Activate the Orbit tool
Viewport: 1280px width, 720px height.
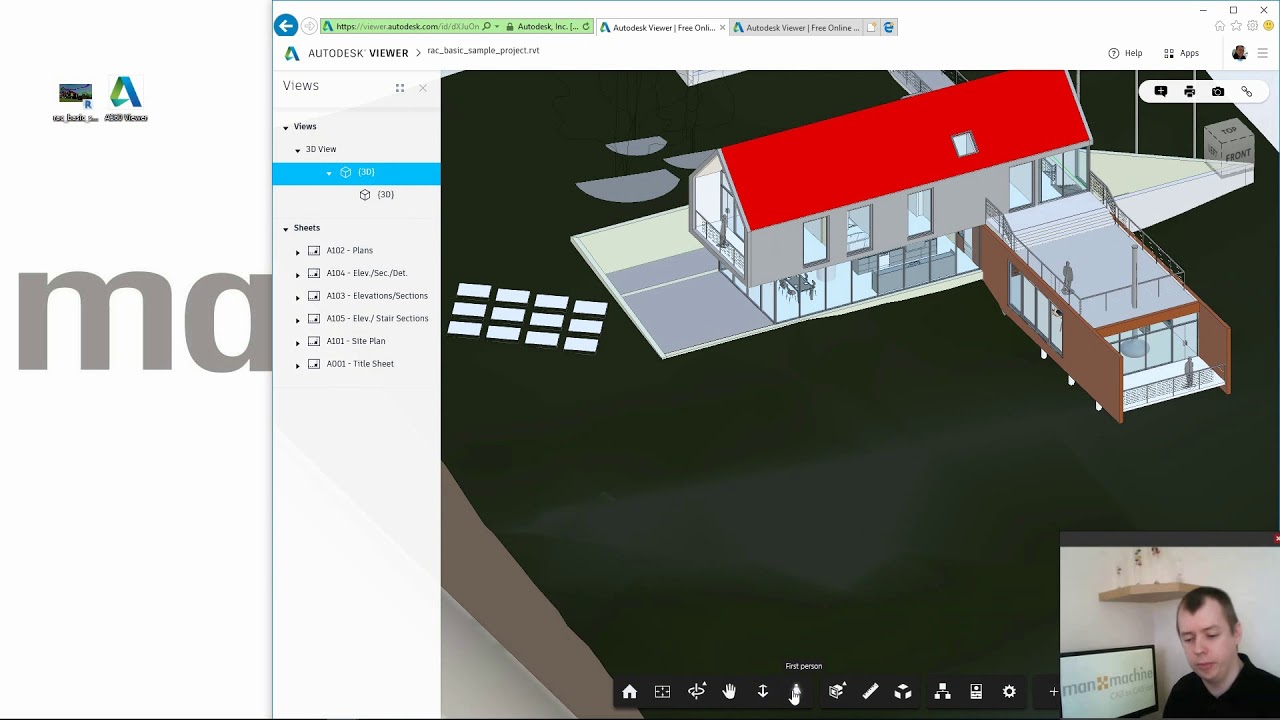(x=696, y=692)
